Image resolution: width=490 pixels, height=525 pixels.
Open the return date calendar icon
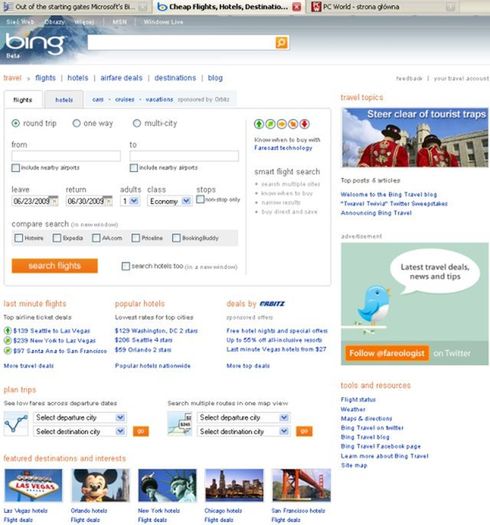click(x=108, y=201)
